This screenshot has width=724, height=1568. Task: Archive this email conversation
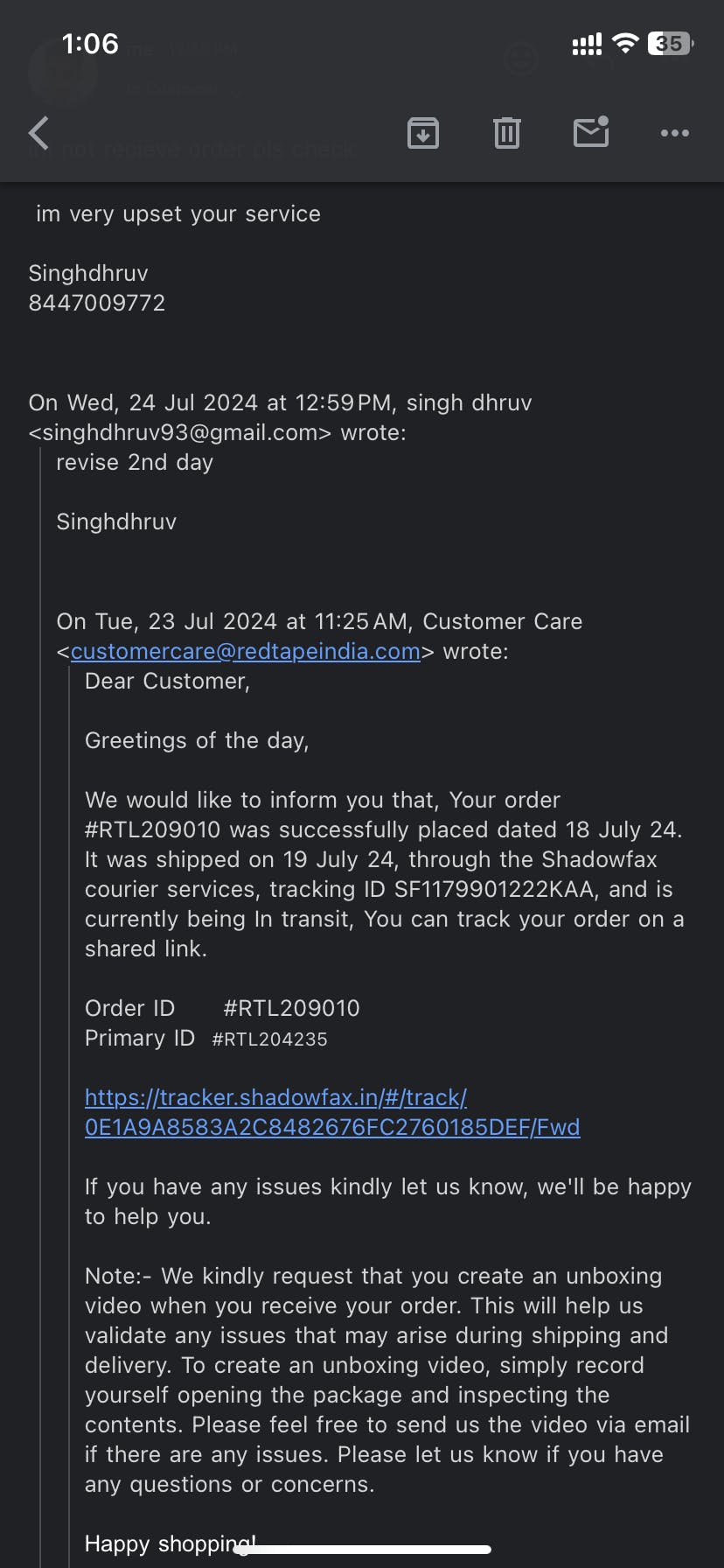423,133
